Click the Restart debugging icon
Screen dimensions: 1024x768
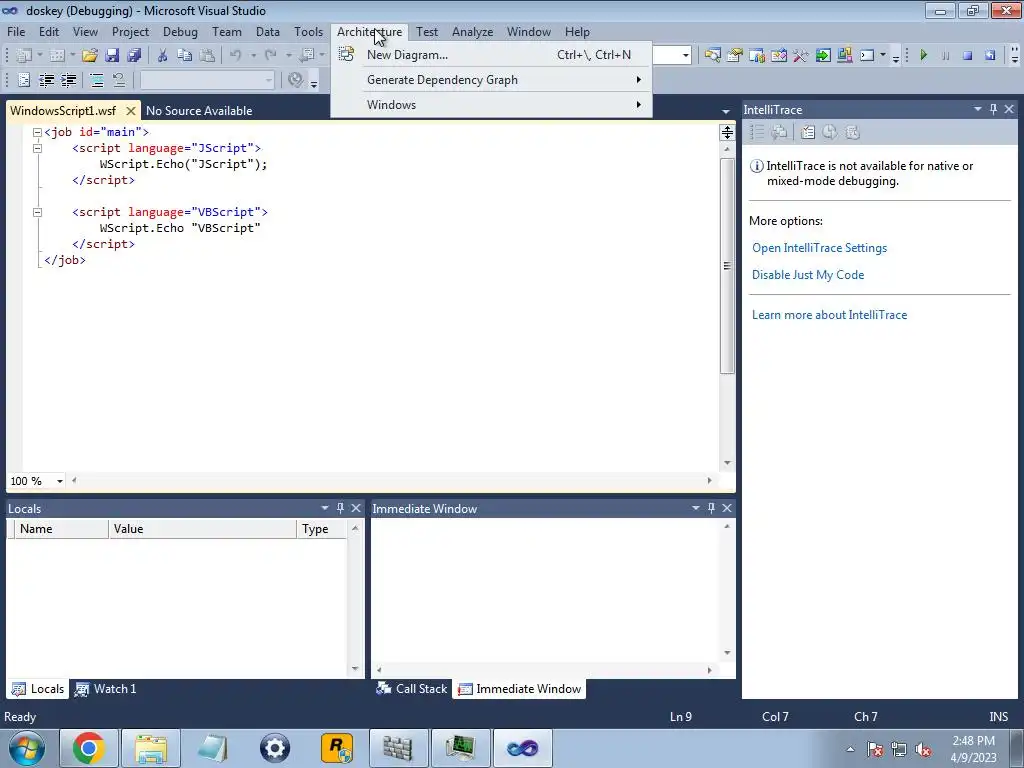coord(990,56)
